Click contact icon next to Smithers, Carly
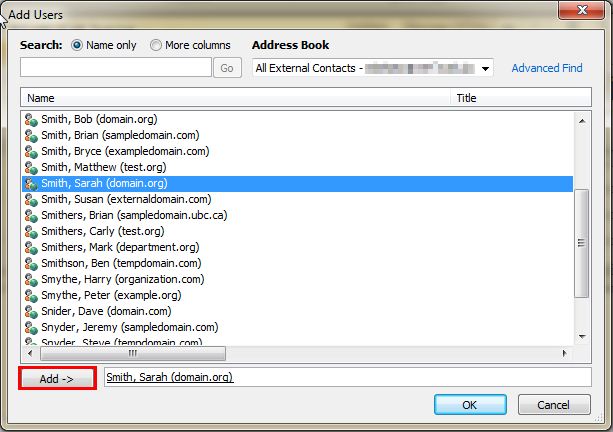 [31, 231]
